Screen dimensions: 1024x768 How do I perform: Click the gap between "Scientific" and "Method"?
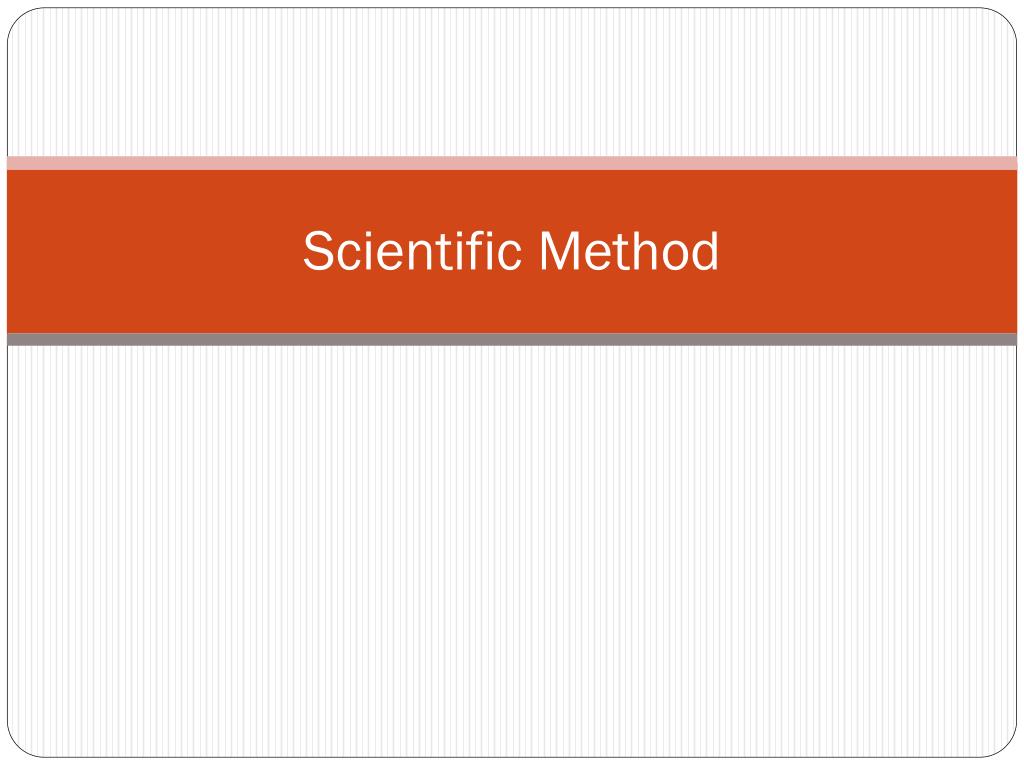tap(530, 252)
